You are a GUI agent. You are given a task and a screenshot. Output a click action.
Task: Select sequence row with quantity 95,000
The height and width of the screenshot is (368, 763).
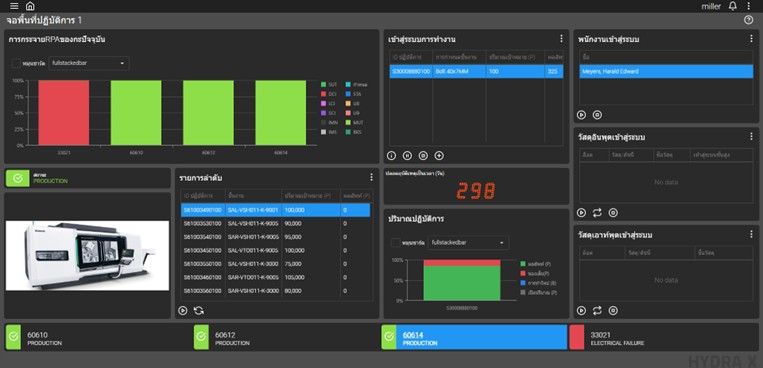click(x=275, y=237)
